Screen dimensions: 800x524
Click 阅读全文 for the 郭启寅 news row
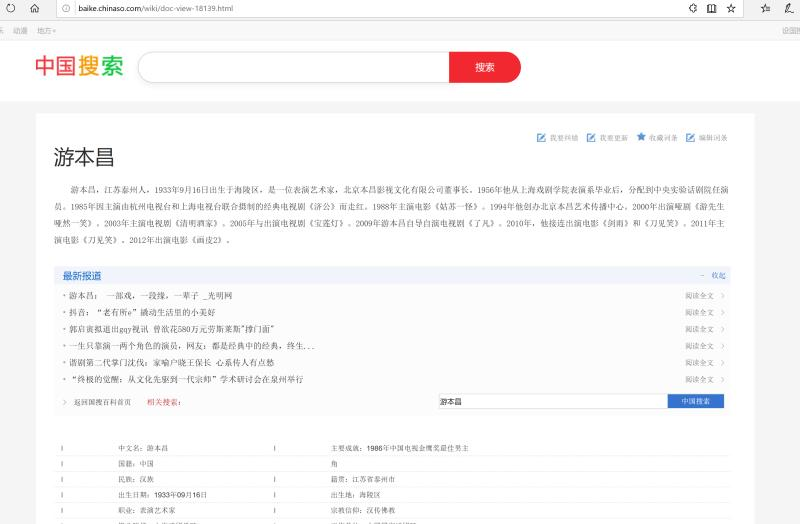pyautogui.click(x=699, y=330)
